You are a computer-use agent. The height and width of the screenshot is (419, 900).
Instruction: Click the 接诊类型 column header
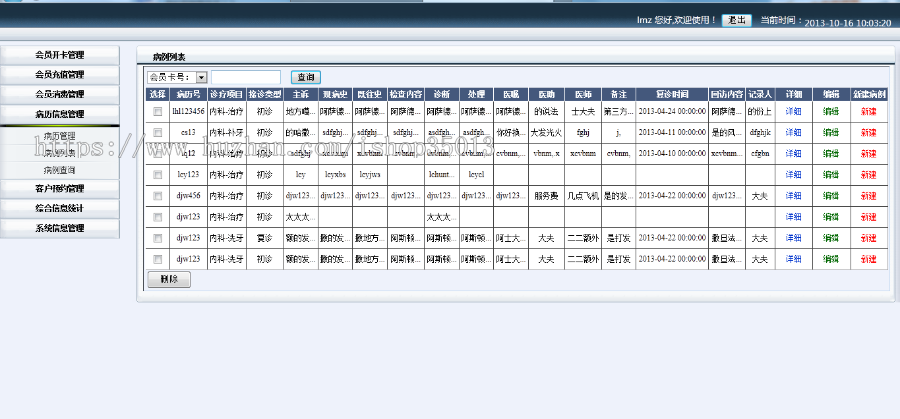pyautogui.click(x=265, y=94)
